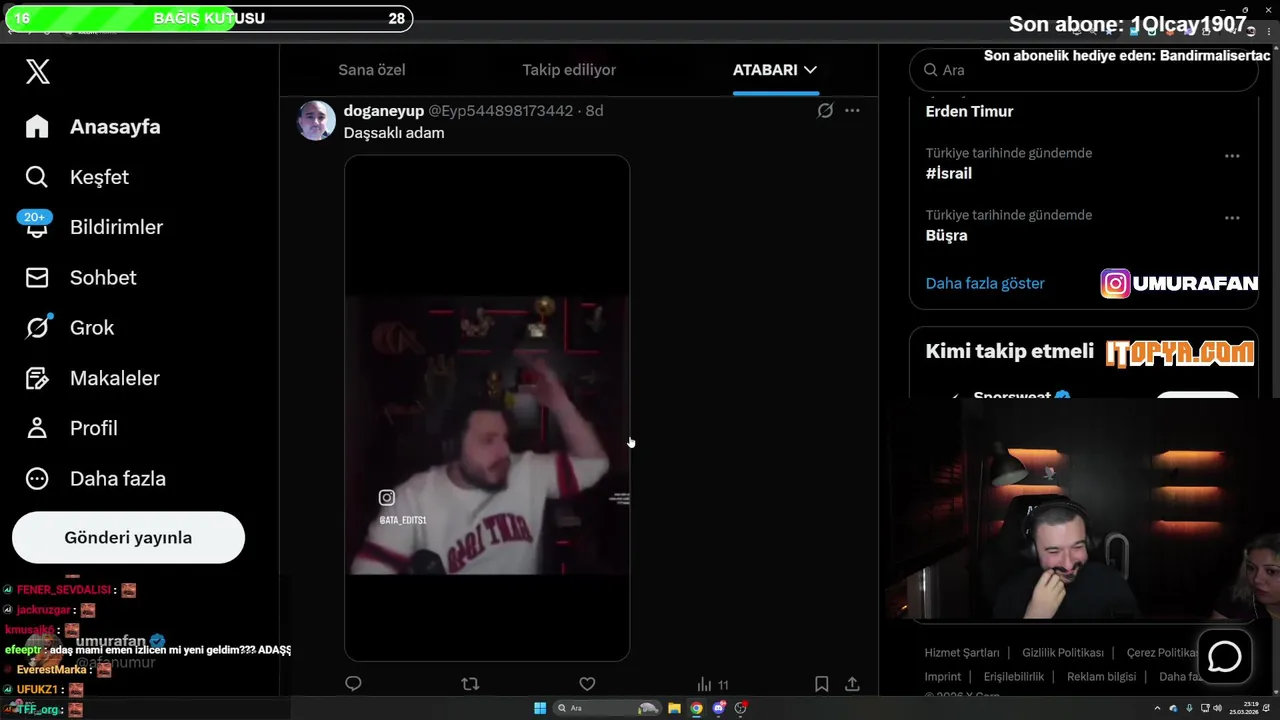This screenshot has height=720, width=1280.
Task: Like the doganeyup tweet
Action: [x=587, y=684]
